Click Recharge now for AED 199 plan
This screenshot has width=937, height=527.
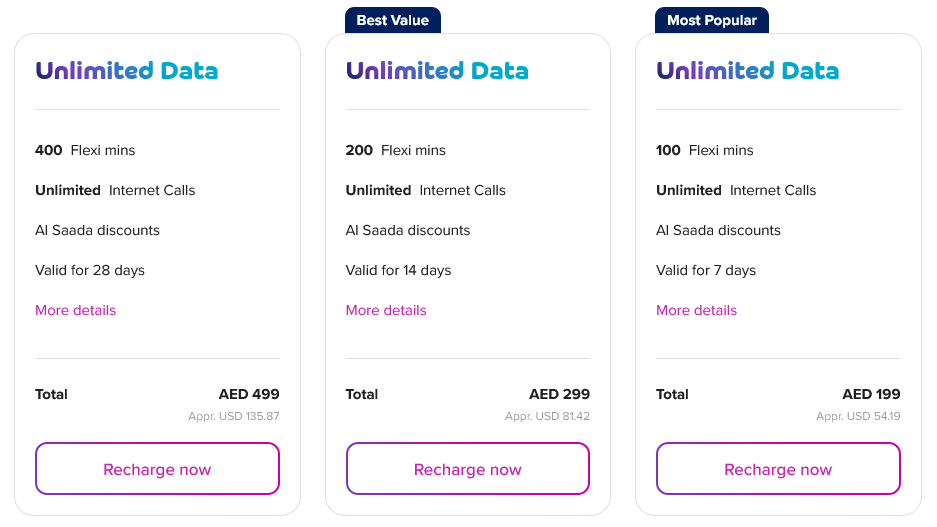tap(778, 469)
